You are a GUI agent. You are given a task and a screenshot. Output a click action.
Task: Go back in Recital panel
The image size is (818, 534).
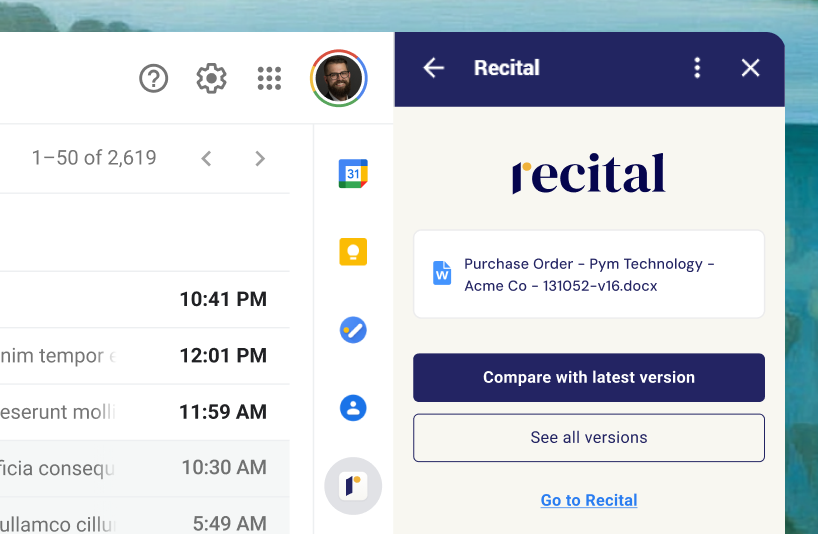pyautogui.click(x=434, y=68)
